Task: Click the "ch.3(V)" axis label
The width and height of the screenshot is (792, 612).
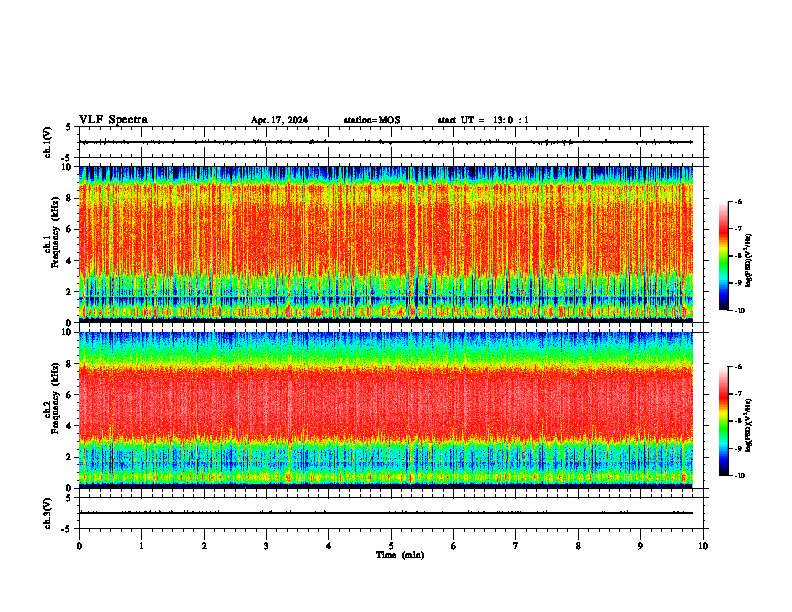Action: 48,513
